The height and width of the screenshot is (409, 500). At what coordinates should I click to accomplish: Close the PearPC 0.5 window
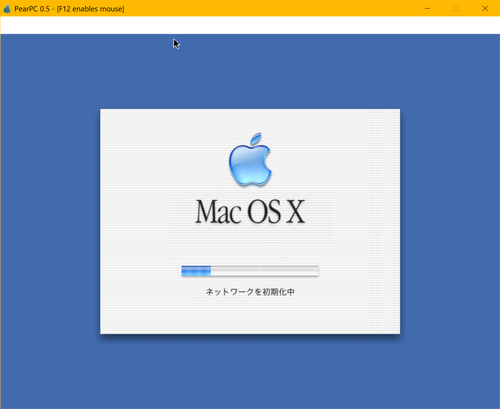tap(485, 9)
